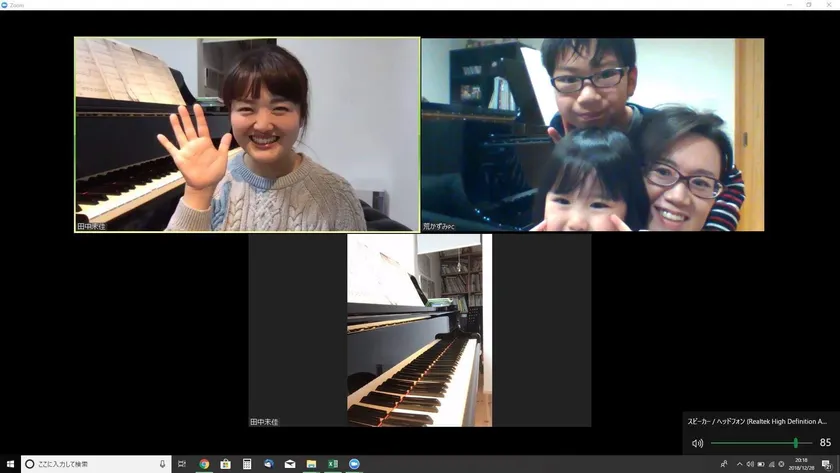This screenshot has width=840, height=473.
Task: Open Calculator from the taskbar
Action: pyautogui.click(x=247, y=464)
